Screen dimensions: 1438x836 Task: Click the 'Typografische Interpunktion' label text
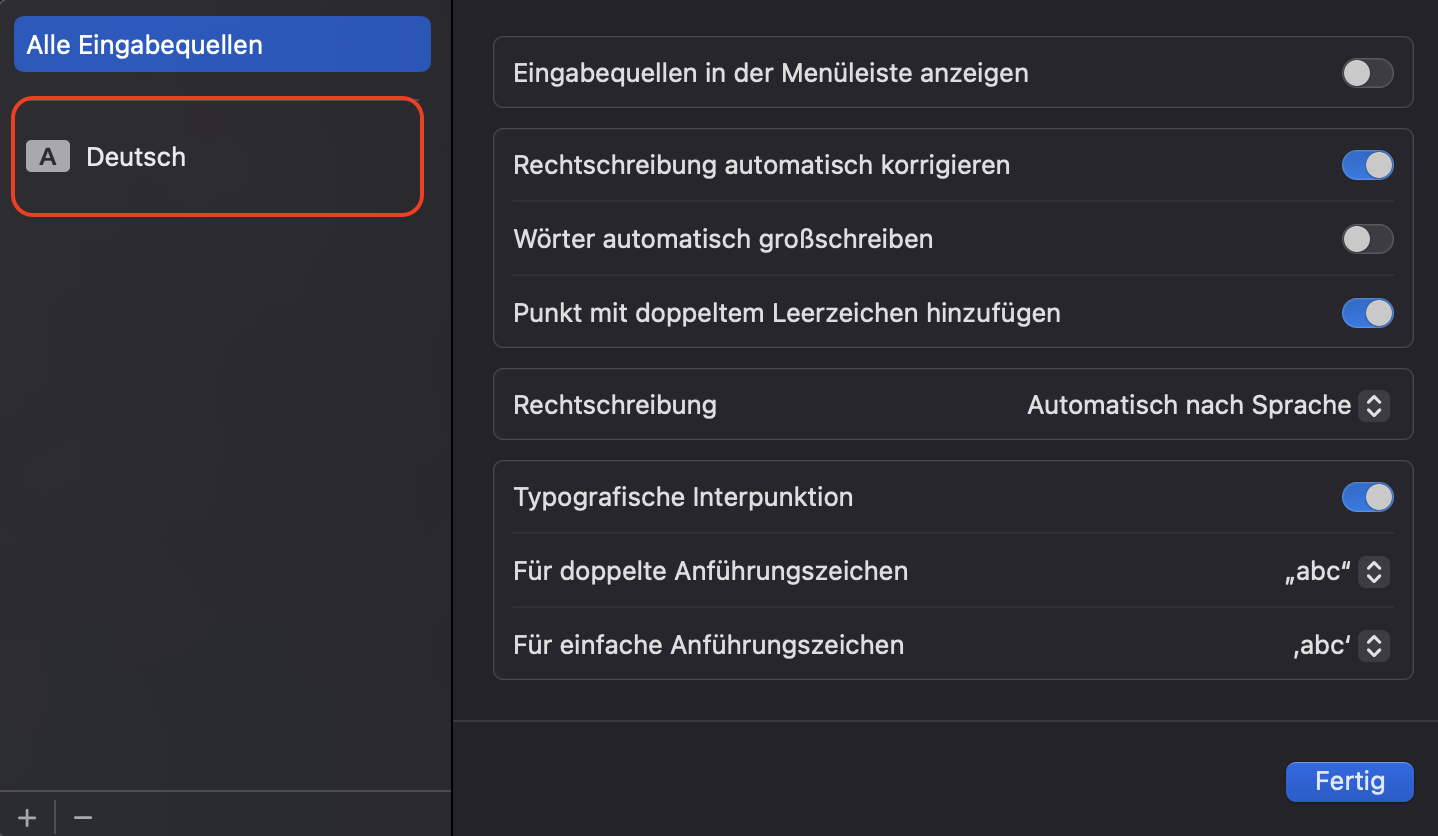click(x=683, y=497)
